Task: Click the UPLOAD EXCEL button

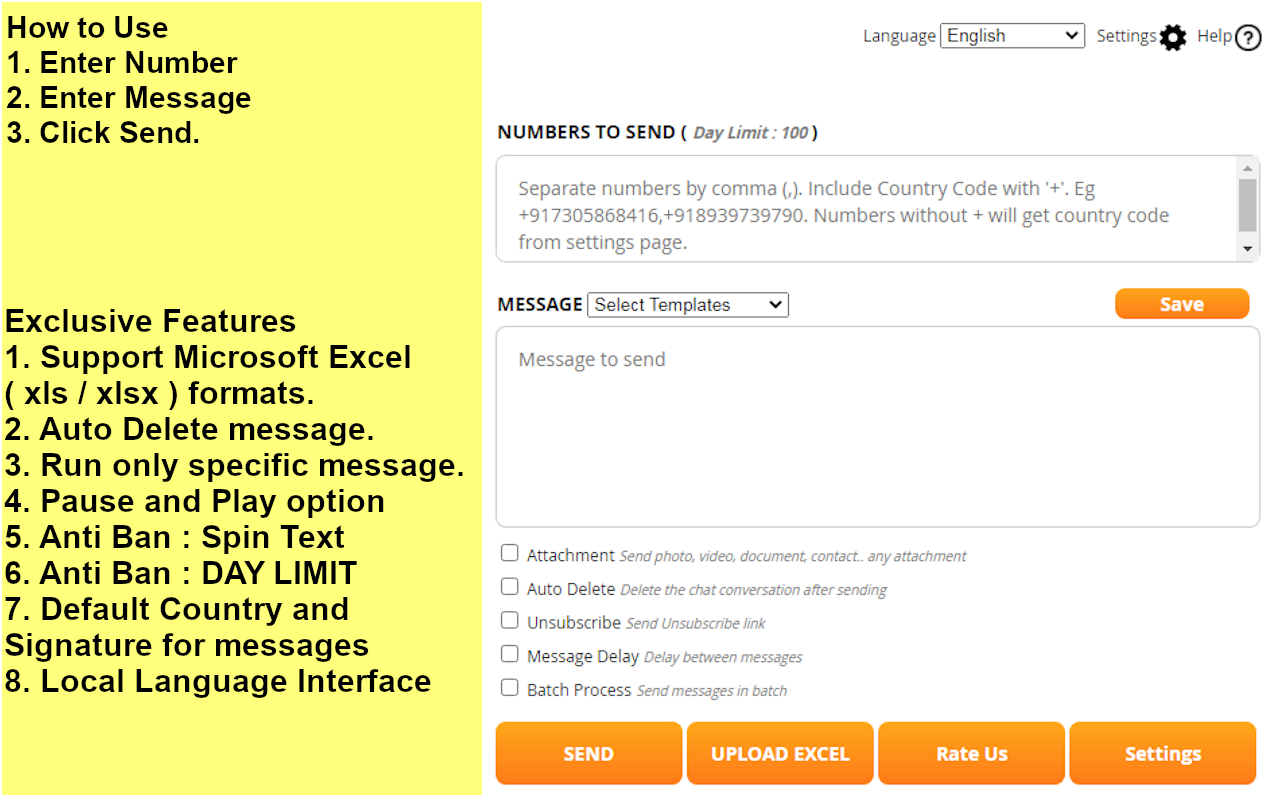Action: [780, 753]
